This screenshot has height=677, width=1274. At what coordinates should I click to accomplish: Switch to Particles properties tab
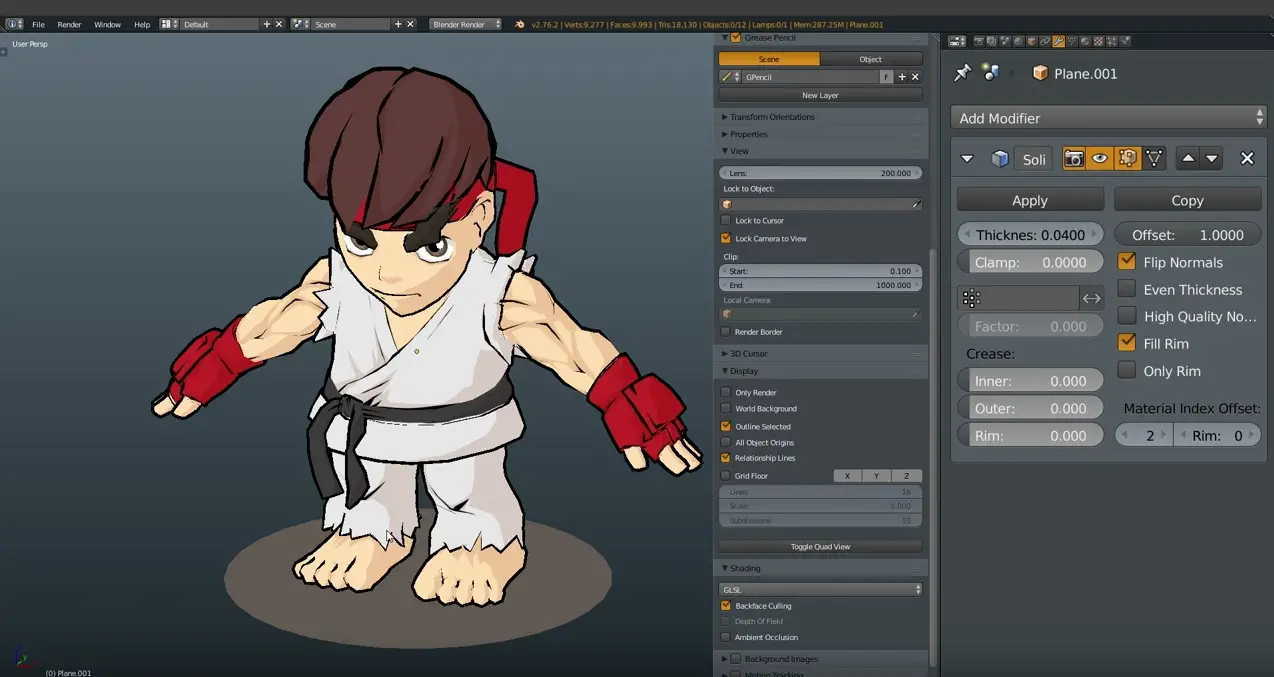point(1112,41)
